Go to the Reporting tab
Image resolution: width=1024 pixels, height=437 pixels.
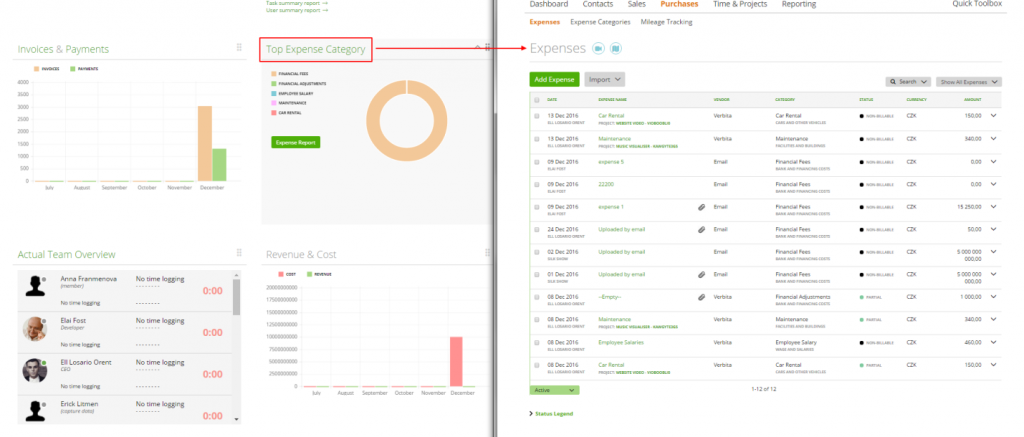coord(799,4)
